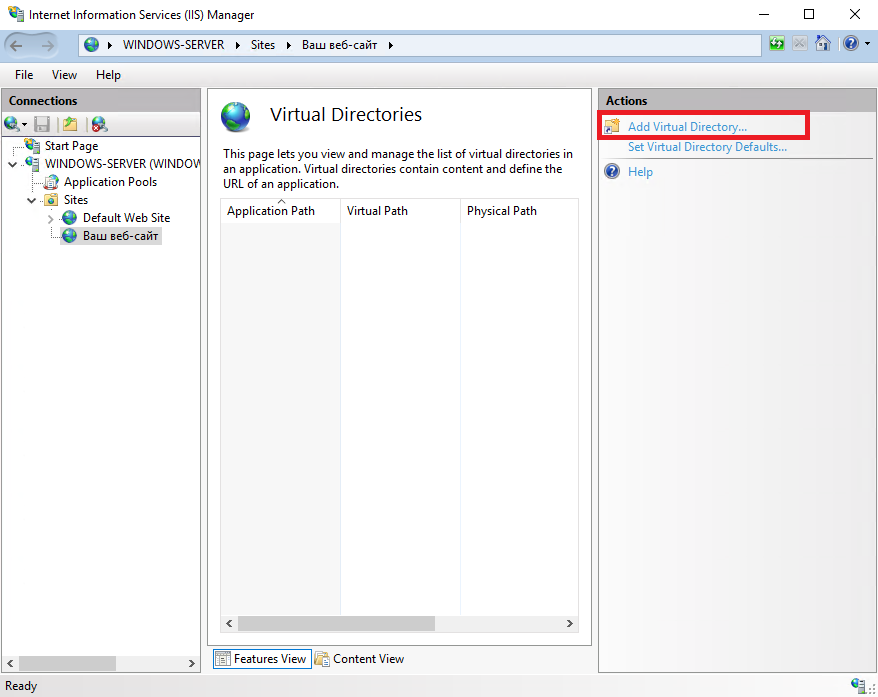Collapse the Sites tree node

click(32, 200)
